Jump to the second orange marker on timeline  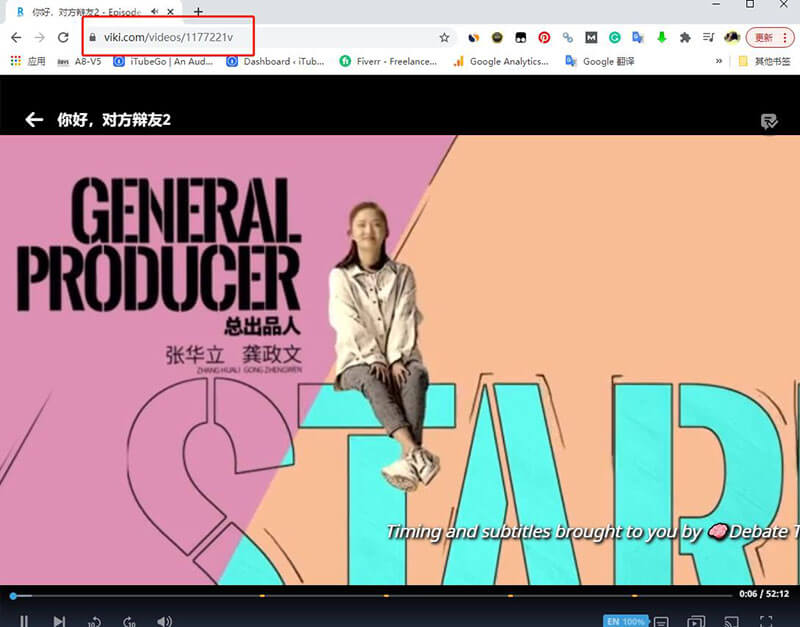click(386, 595)
